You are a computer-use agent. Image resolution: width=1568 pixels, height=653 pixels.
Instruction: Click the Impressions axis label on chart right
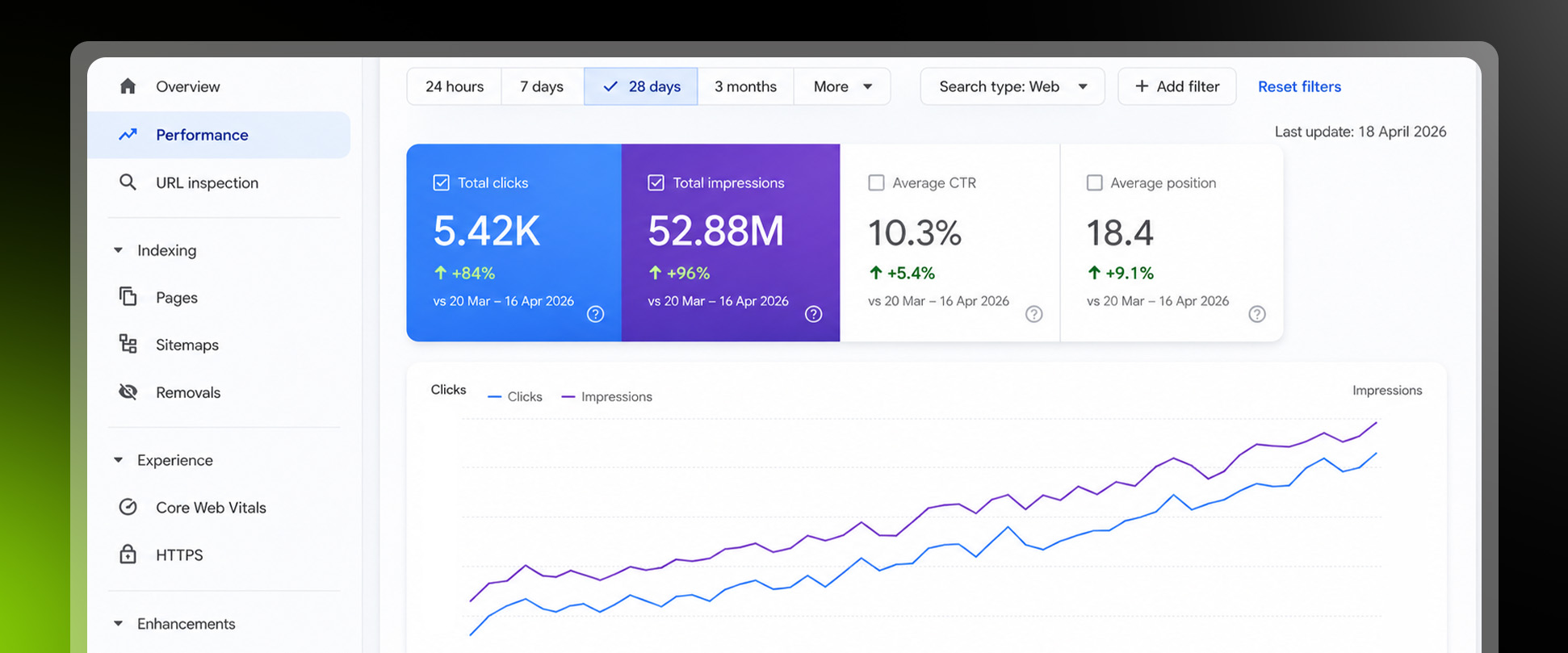(1387, 390)
